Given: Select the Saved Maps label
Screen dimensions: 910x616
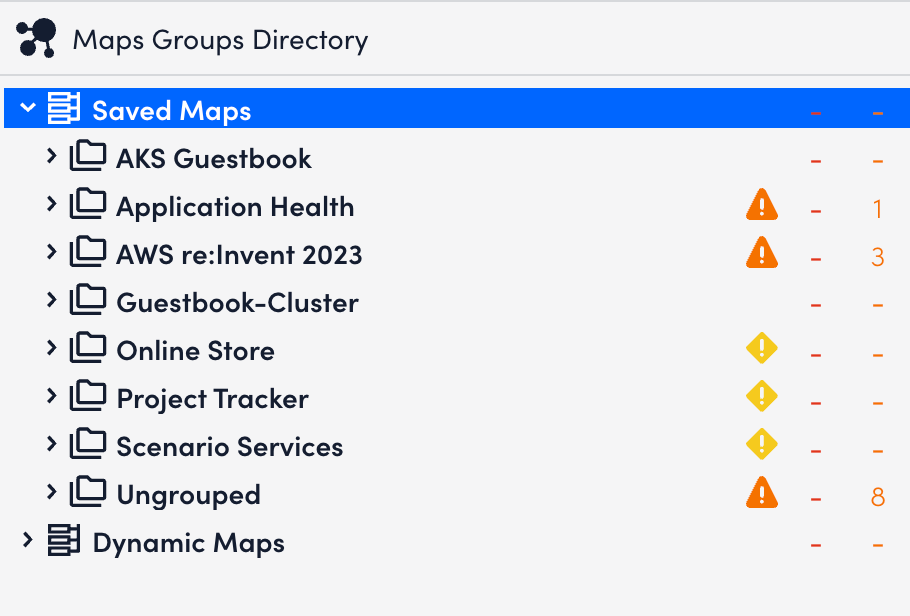Looking at the screenshot, I should [172, 111].
